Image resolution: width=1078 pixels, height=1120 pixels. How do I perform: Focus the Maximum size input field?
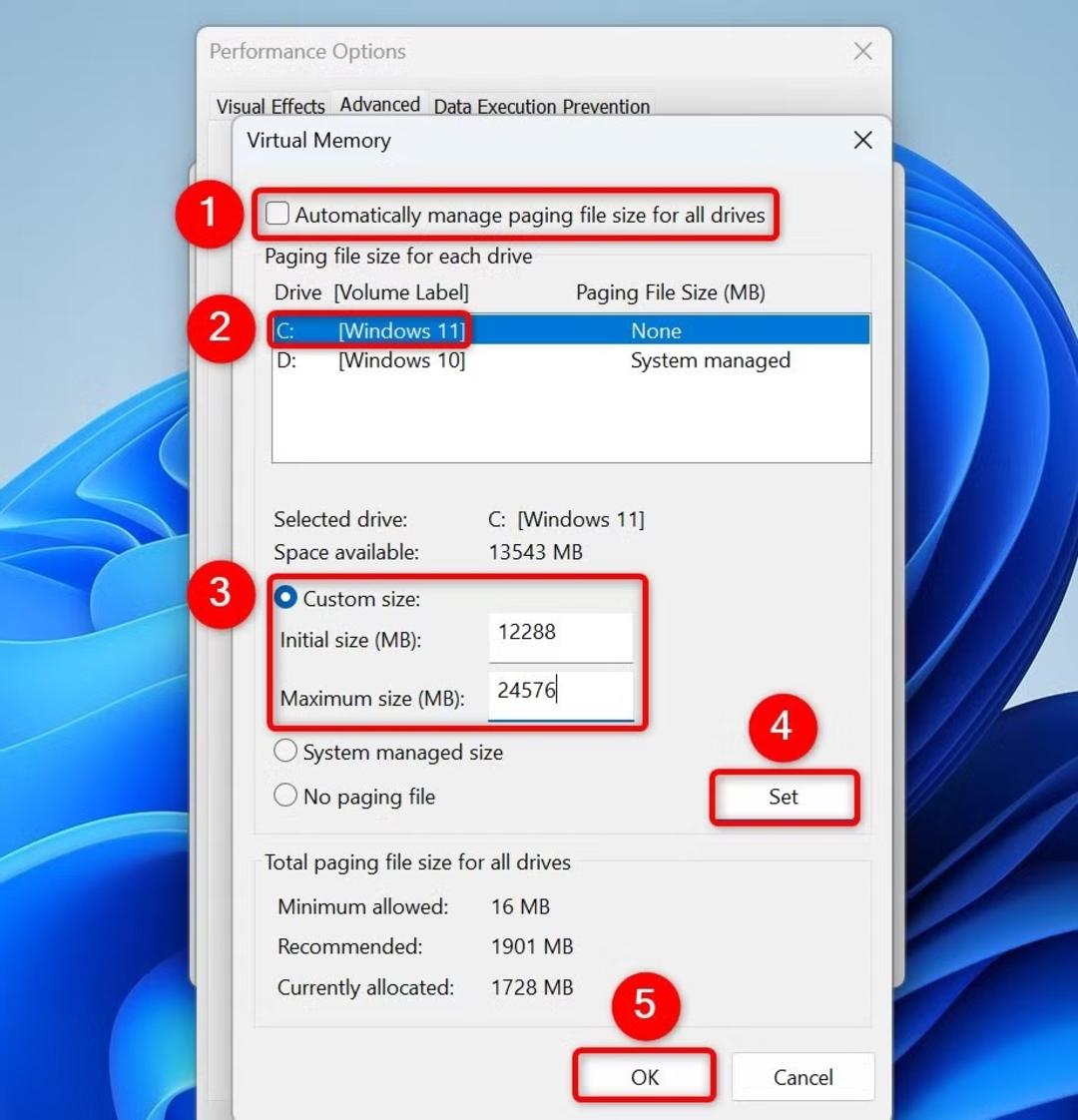click(x=561, y=695)
